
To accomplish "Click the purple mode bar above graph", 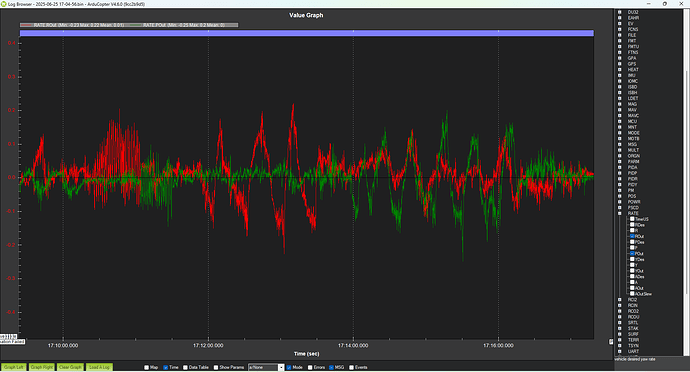I will pyautogui.click(x=307, y=33).
